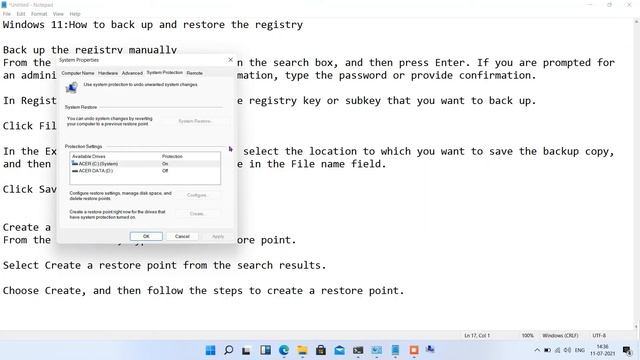
Task: Click the Configure button
Action: [197, 195]
